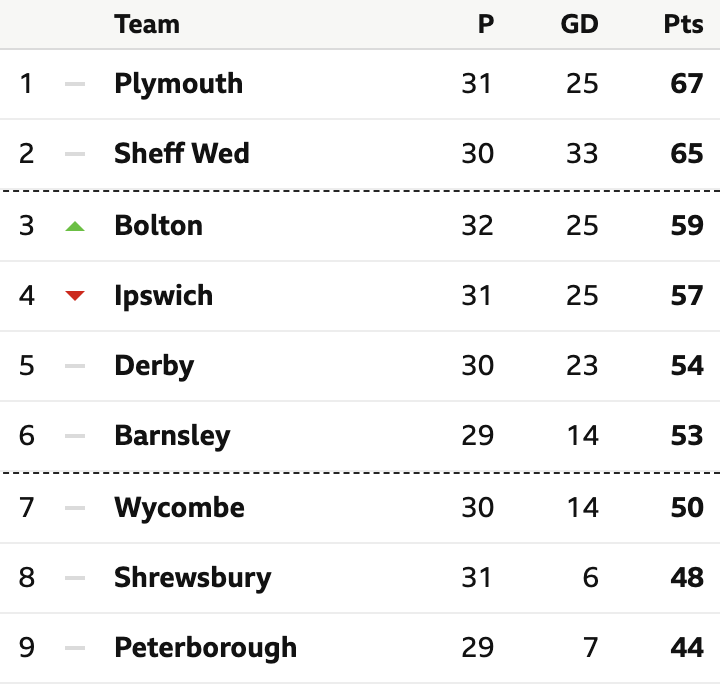Select the Pts column header
The height and width of the screenshot is (692, 724).
683,24
